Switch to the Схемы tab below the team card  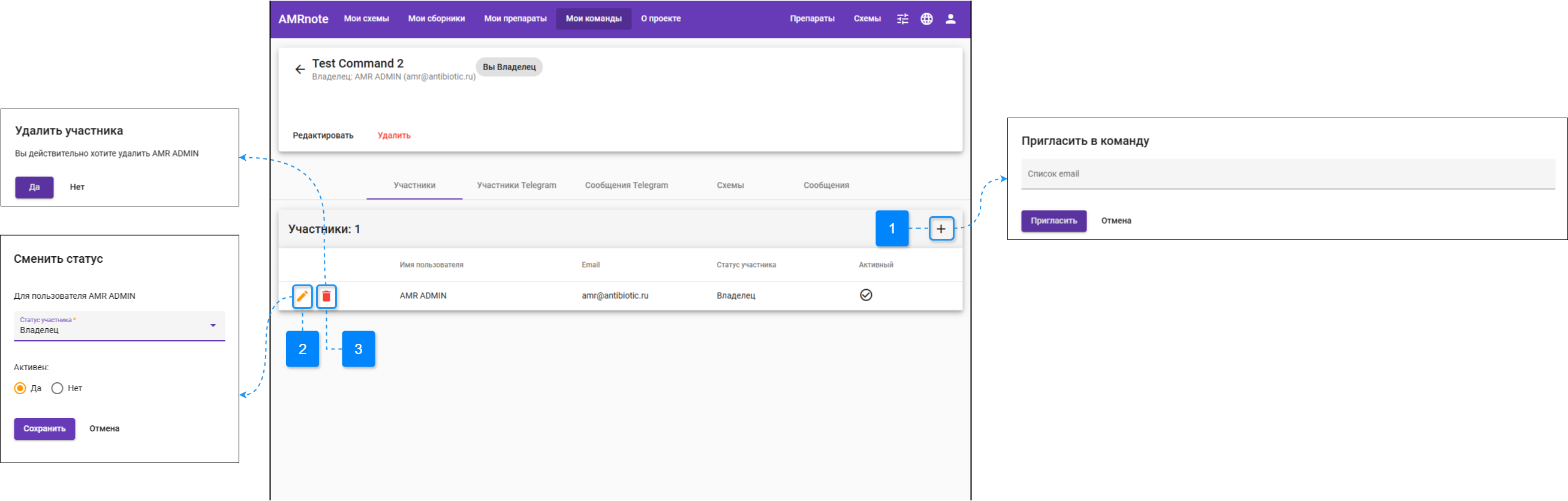[x=730, y=185]
